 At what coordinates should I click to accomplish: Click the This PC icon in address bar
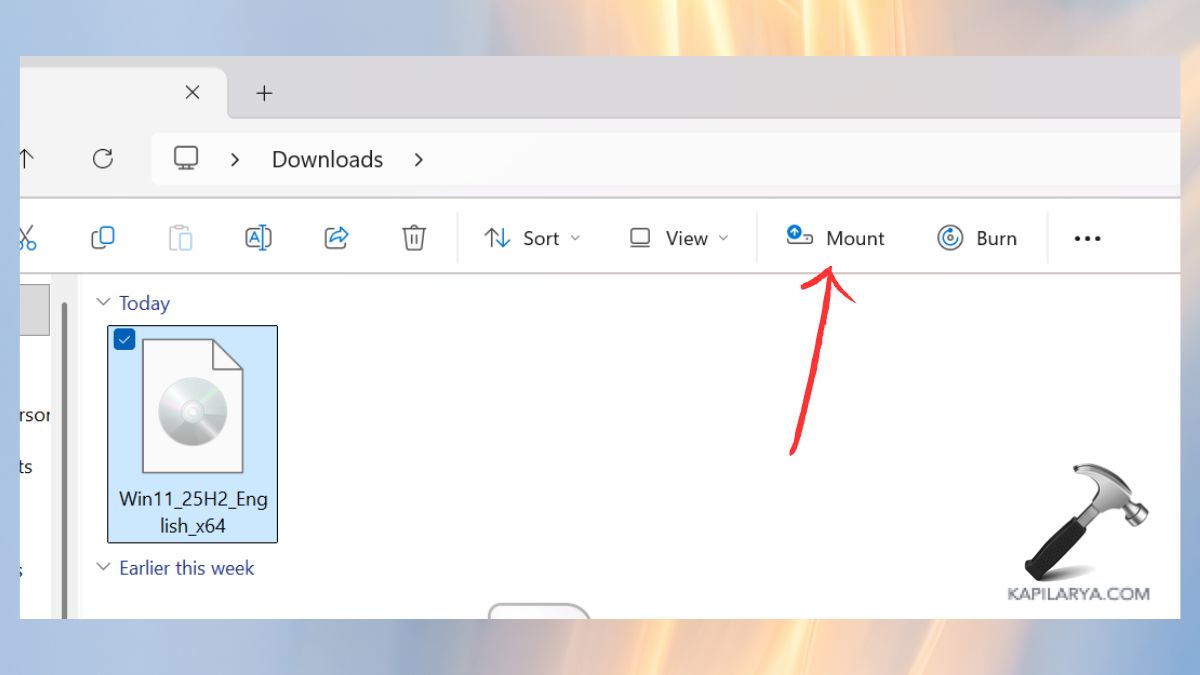[x=184, y=159]
